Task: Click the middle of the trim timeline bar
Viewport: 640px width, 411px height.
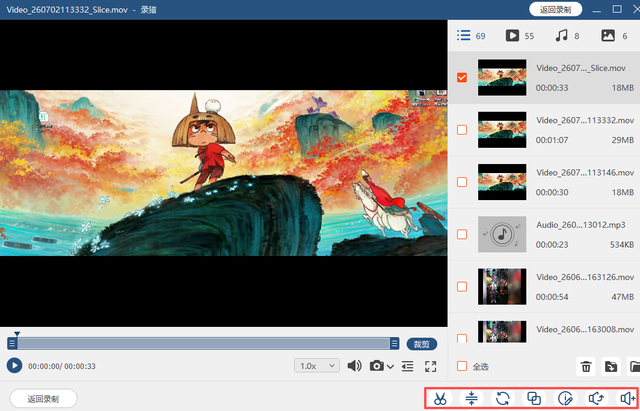Action: [x=203, y=344]
